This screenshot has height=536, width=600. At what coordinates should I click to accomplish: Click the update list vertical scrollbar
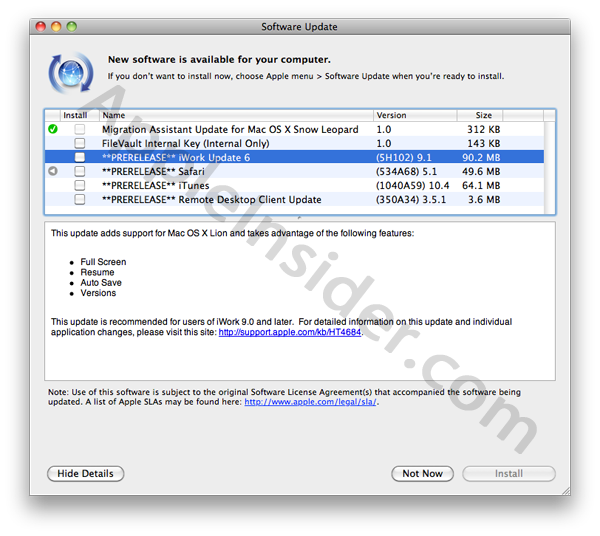[549, 168]
